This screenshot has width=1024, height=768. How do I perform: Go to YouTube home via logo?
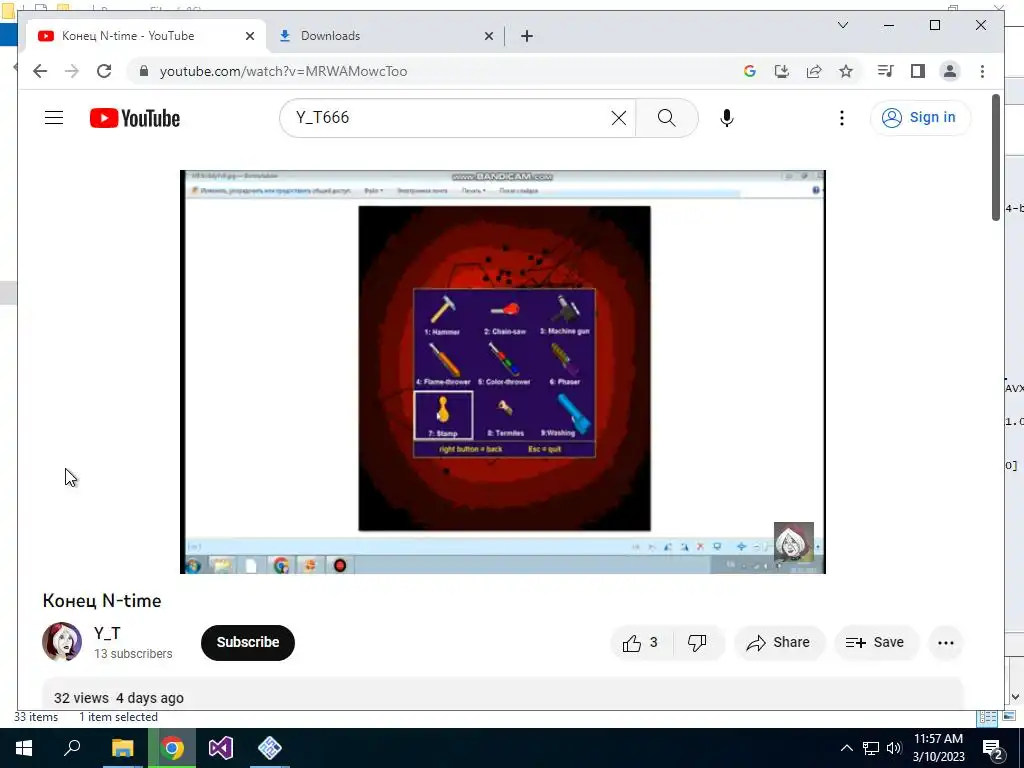click(135, 118)
